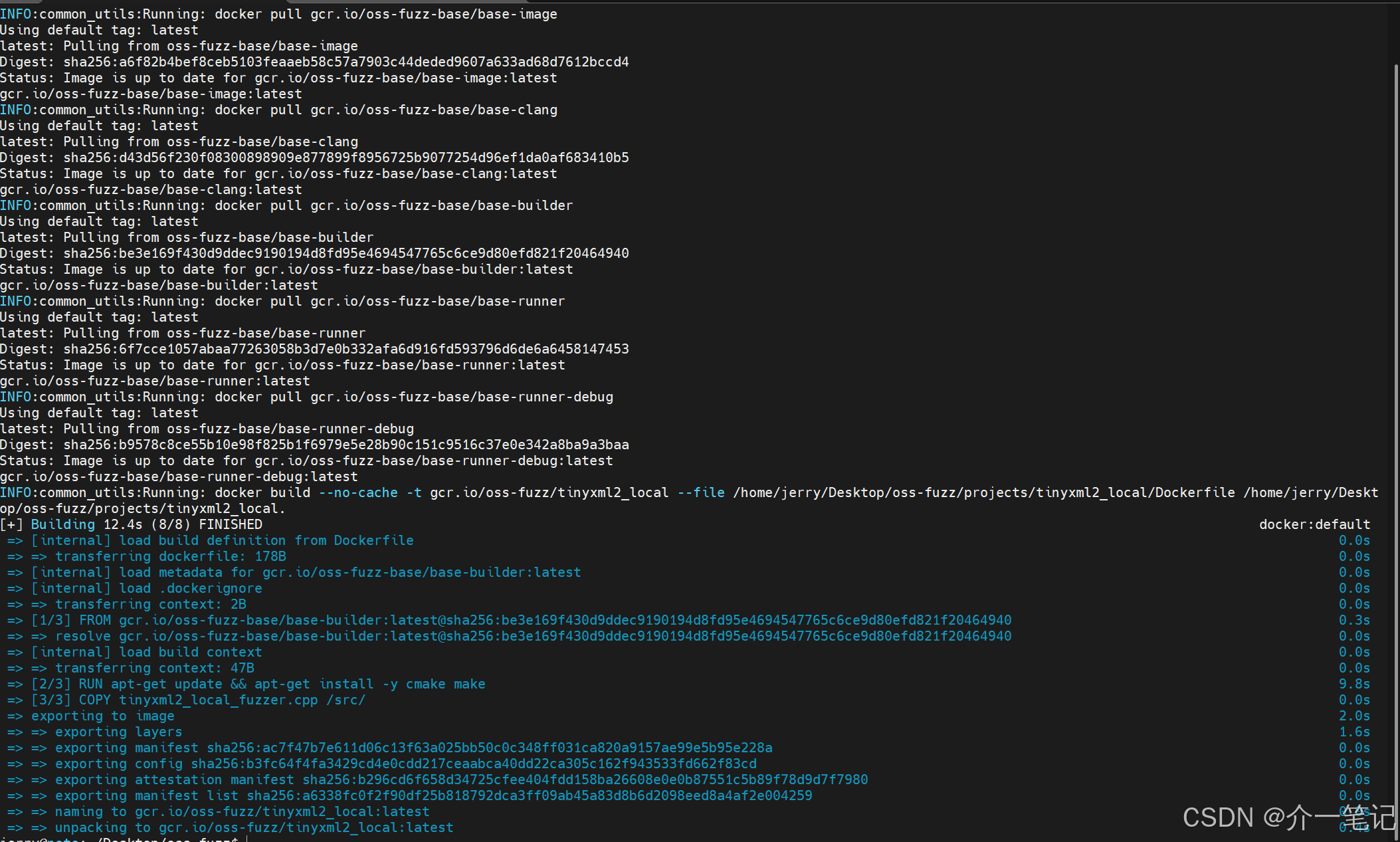Click the '--no-cache' flag in the docker build command
Viewport: 1400px width, 842px height.
coord(358,492)
